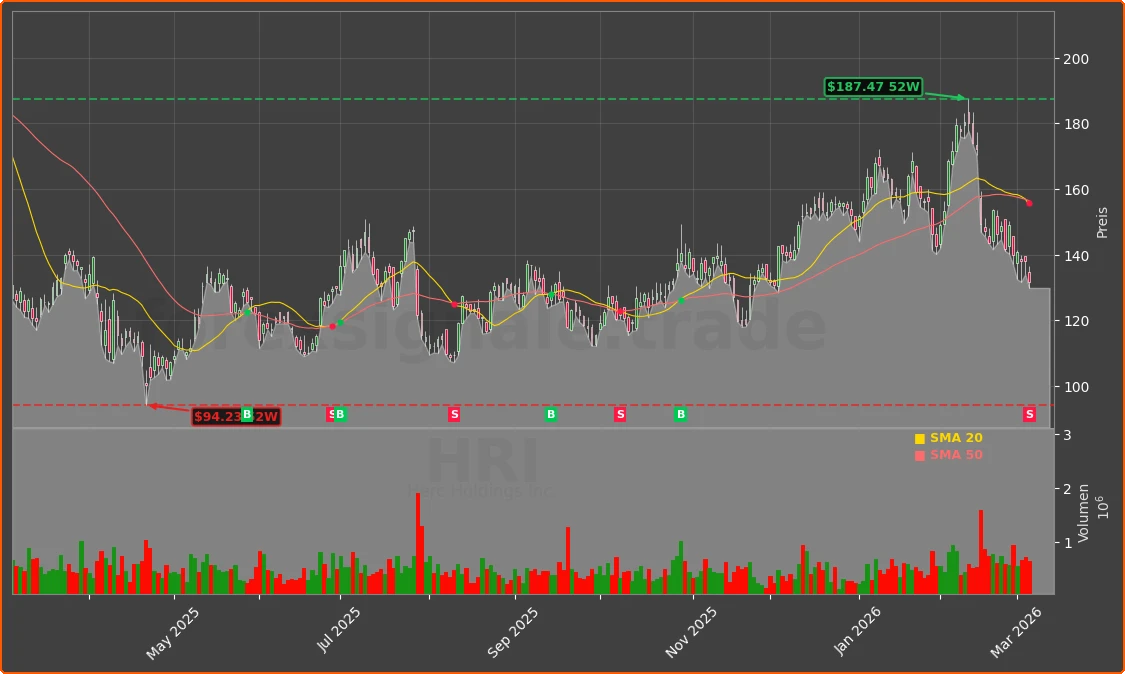Click the red S badge near Mar 2026
Viewport: 1125px width, 674px height.
1029,414
